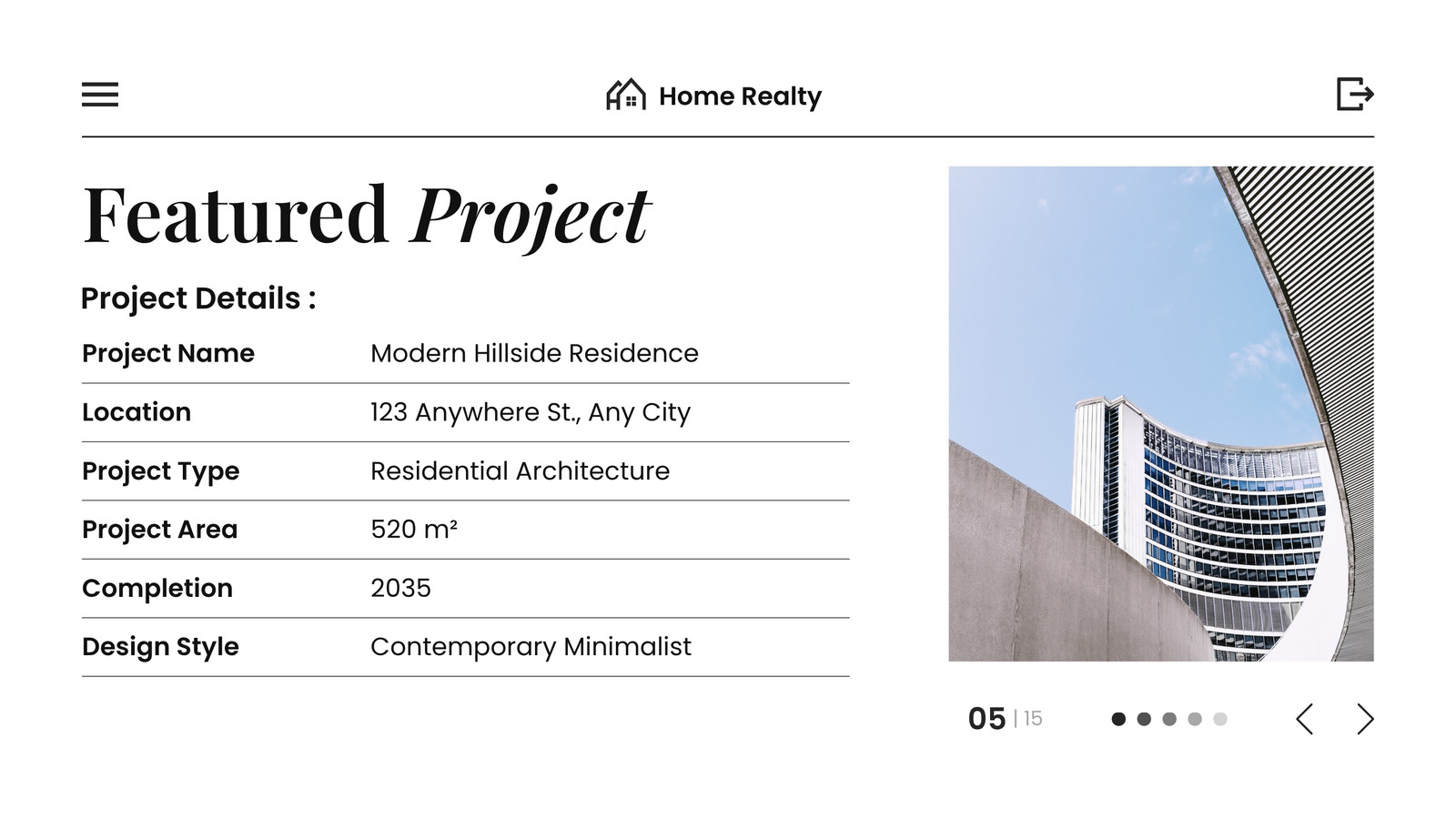Viewport: 1456px width, 819px height.
Task: Click the 05 slide number indicator
Action: [986, 719]
